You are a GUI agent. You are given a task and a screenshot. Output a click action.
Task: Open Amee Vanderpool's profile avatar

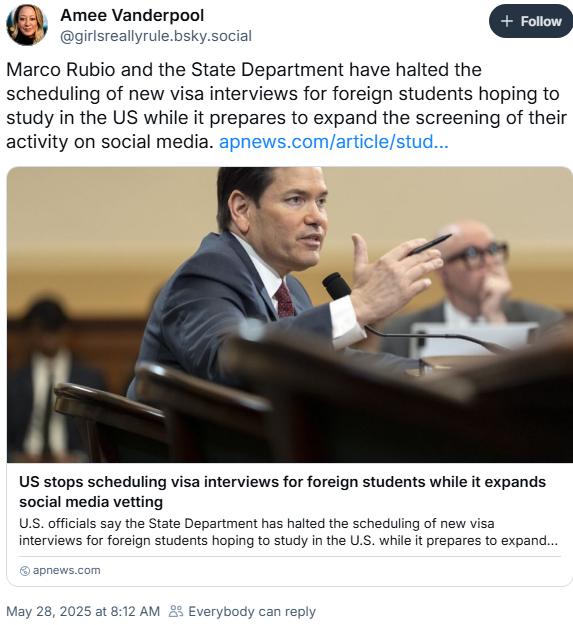pyautogui.click(x=27, y=25)
